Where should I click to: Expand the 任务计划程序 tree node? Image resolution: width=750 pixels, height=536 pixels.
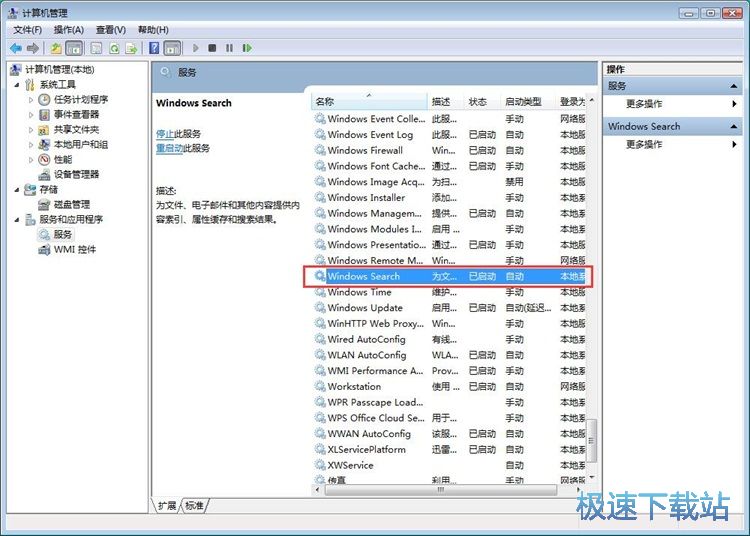31,100
